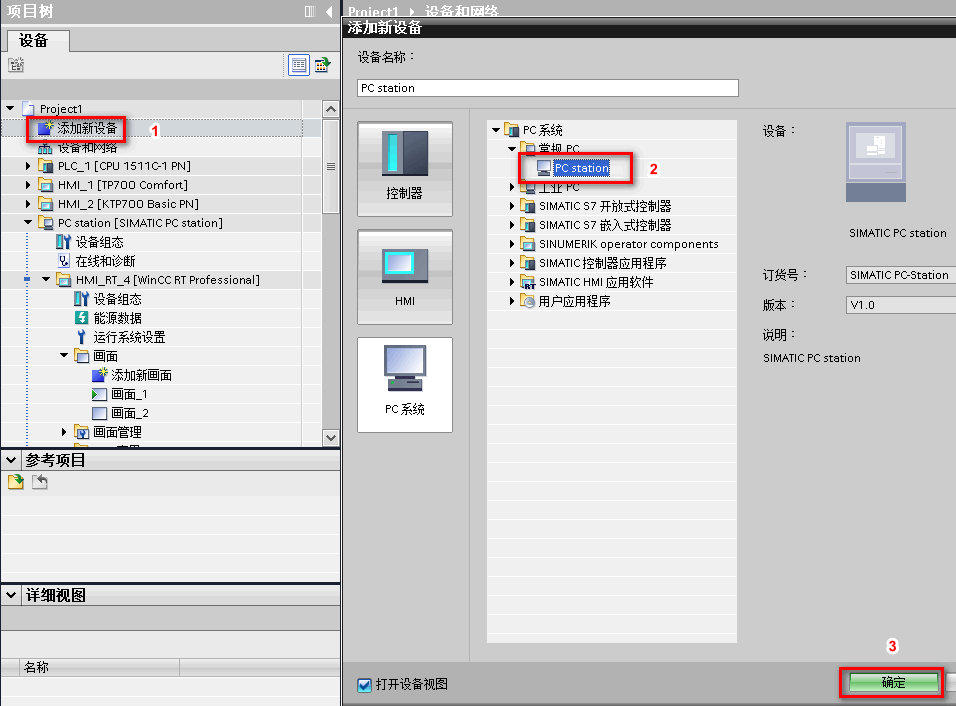The height and width of the screenshot is (706, 956).
Task: Expand the 画面管理 node
Action: coord(64,432)
